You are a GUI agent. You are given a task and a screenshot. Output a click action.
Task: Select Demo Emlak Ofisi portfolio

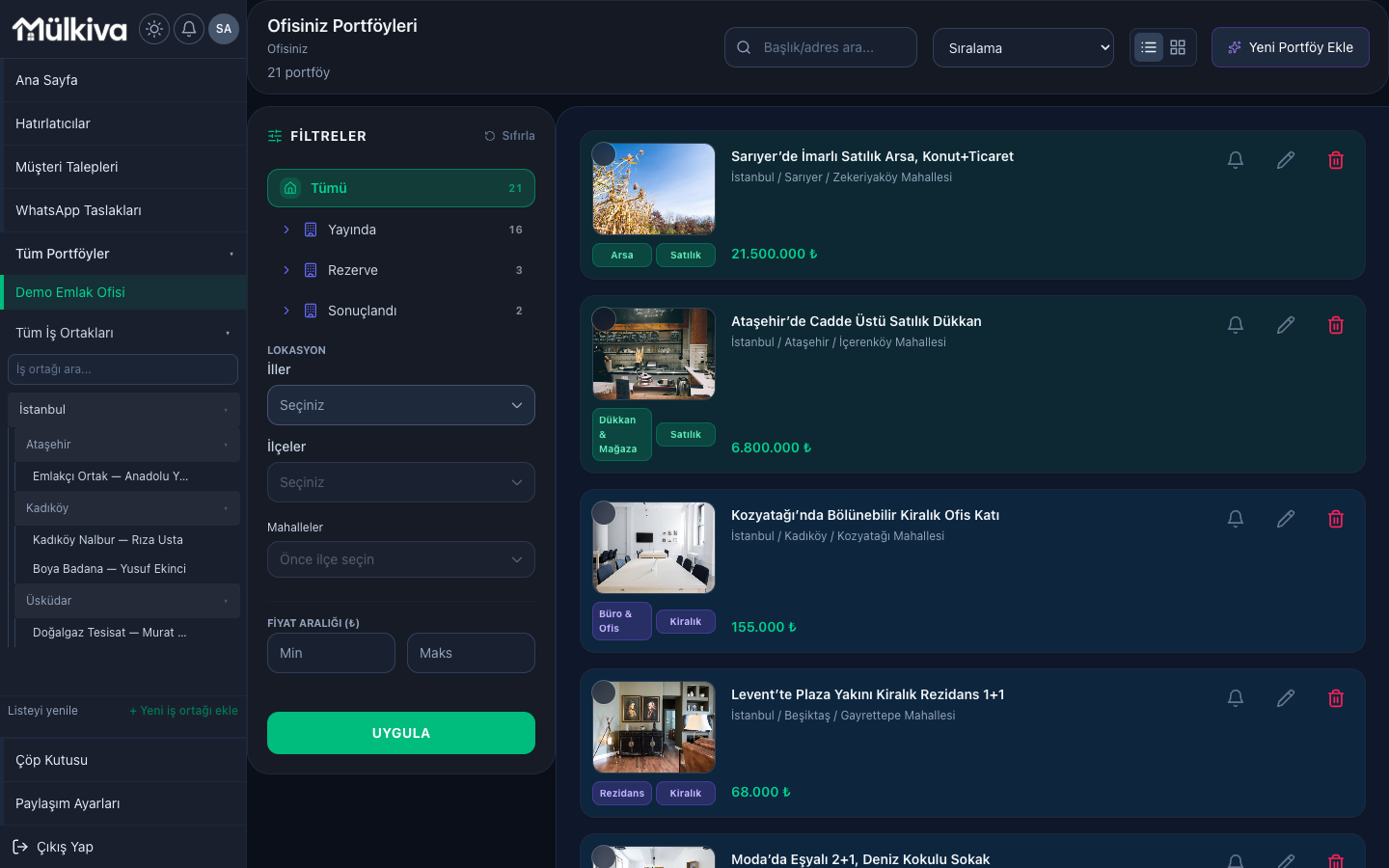(x=123, y=292)
